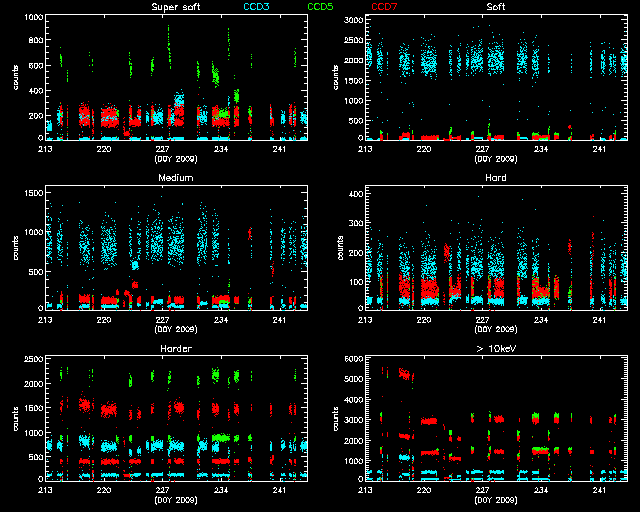Screen dimensions: 640x512
Task: Click the 'Medium' plot title
Action: (x=175, y=178)
